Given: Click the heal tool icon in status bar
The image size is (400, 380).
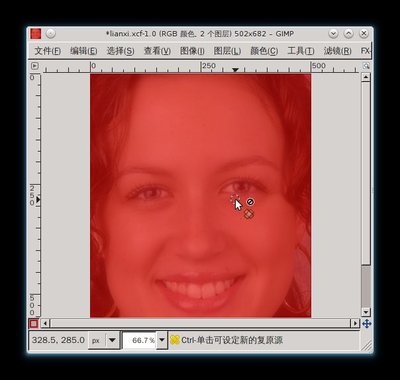Looking at the screenshot, I should pyautogui.click(x=175, y=340).
